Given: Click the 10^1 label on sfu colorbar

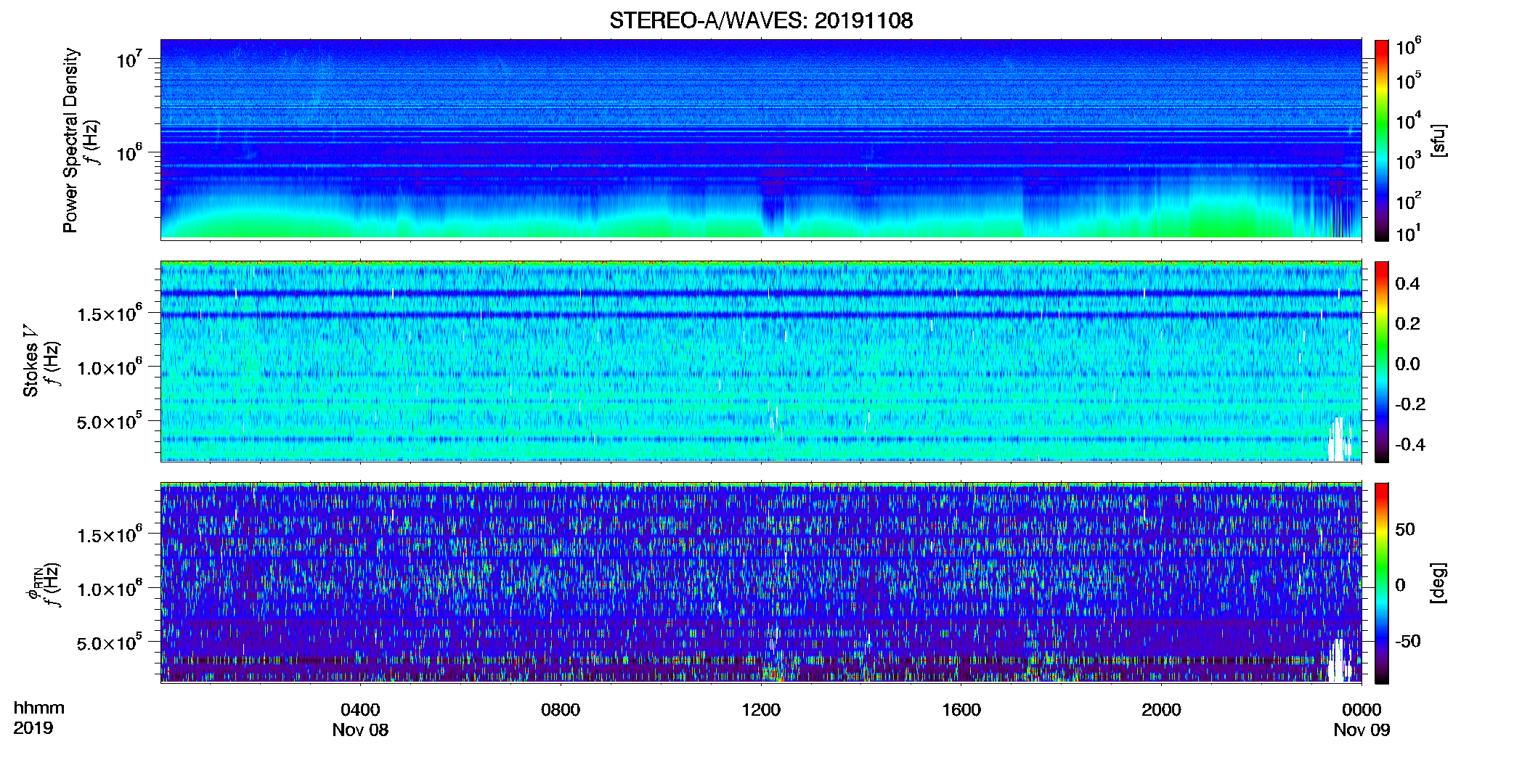Looking at the screenshot, I should (x=1409, y=233).
